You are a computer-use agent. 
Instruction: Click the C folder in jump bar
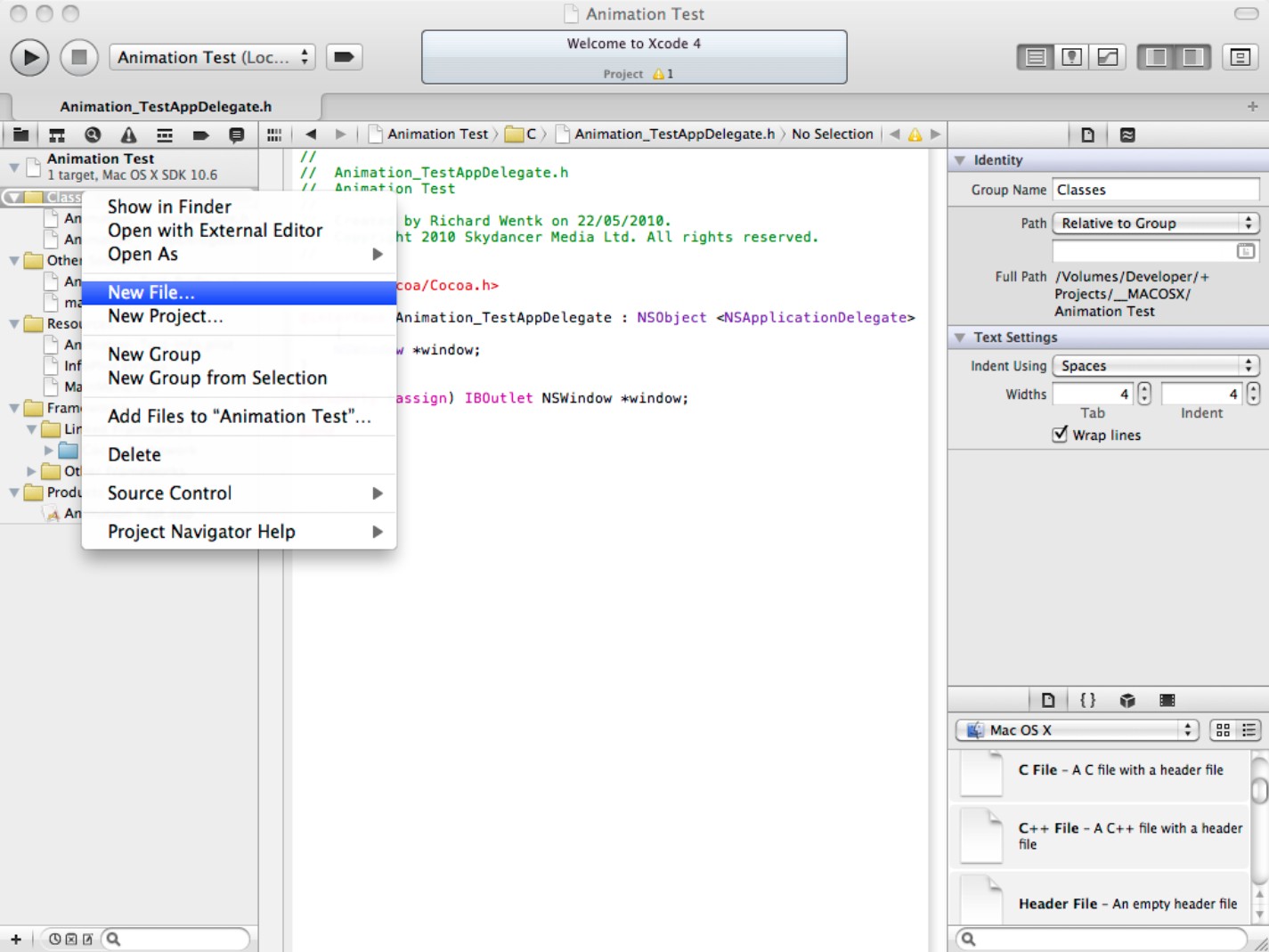click(x=521, y=134)
